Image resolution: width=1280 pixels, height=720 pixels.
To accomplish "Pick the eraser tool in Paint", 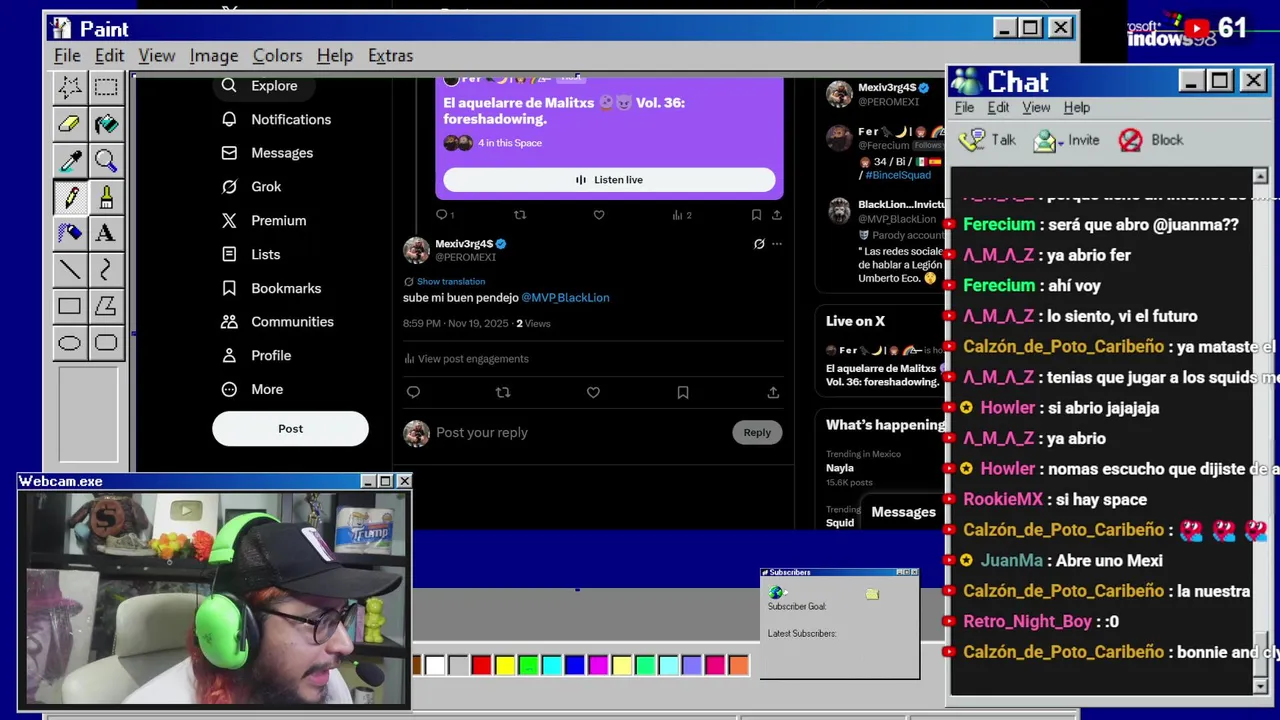I will pyautogui.click(x=69, y=124).
